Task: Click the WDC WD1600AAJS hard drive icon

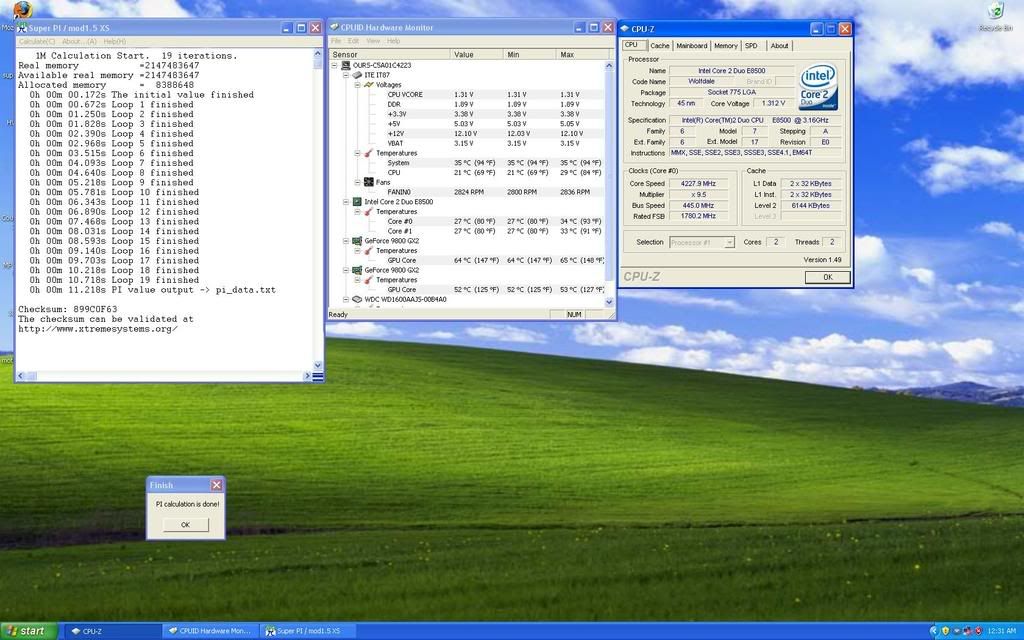Action: pyautogui.click(x=357, y=299)
